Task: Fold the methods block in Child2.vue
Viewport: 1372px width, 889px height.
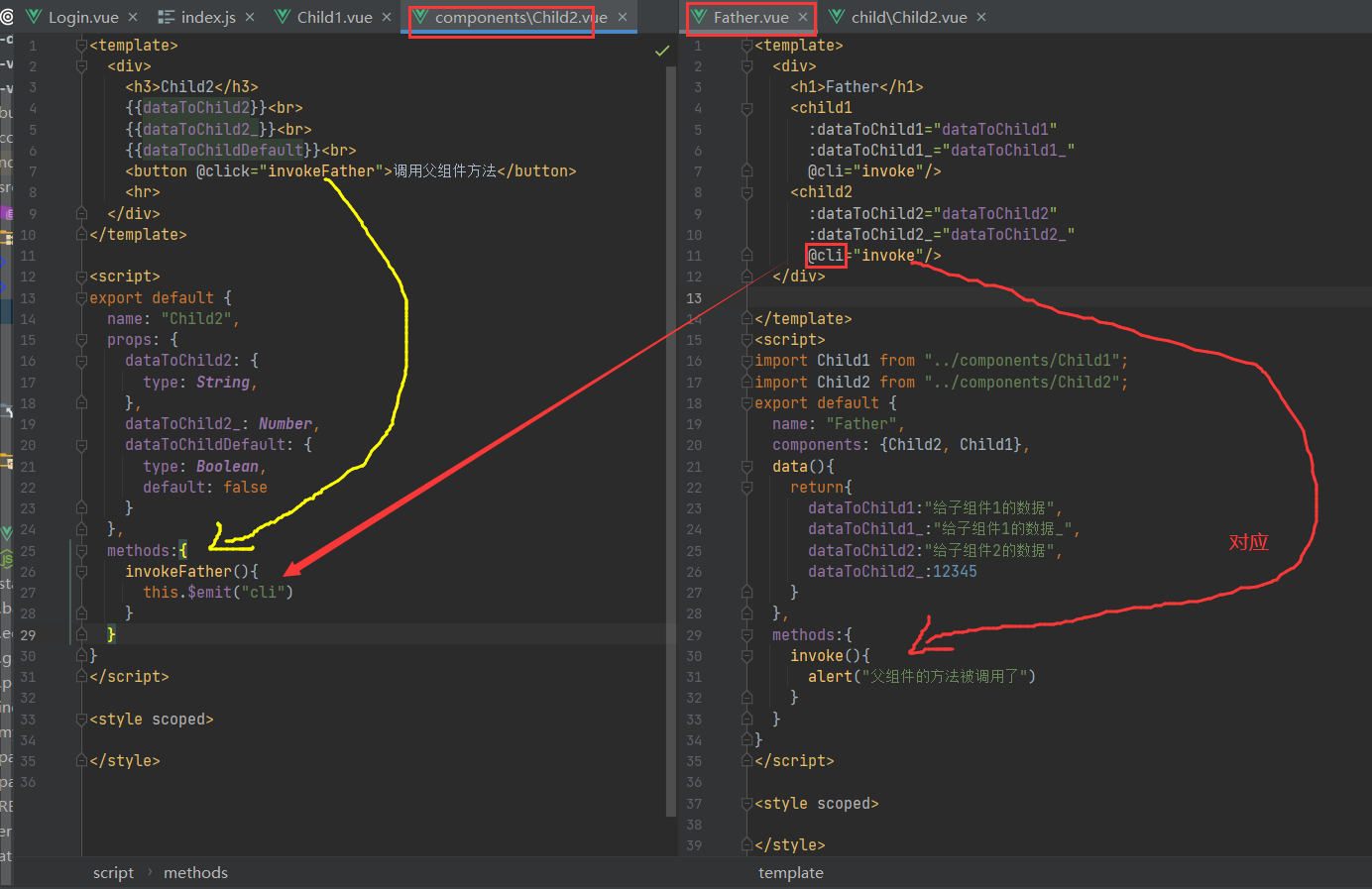Action: coord(82,551)
